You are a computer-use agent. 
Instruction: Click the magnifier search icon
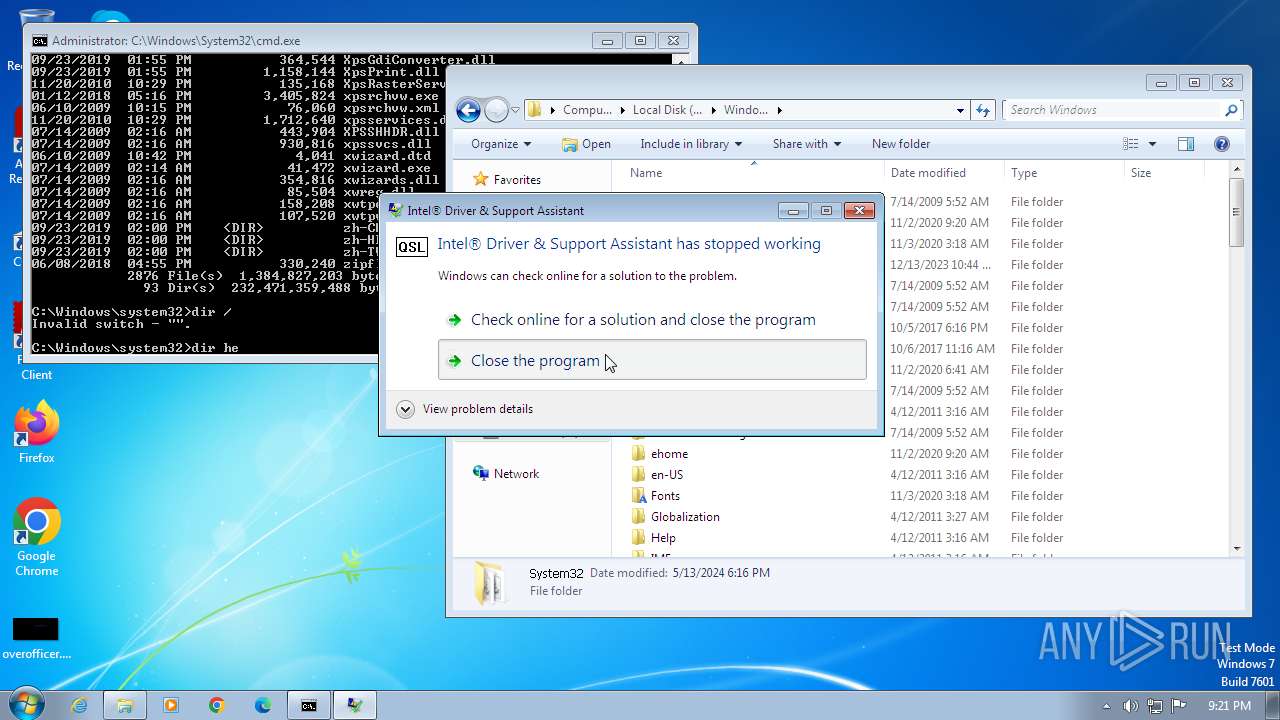tap(1231, 110)
